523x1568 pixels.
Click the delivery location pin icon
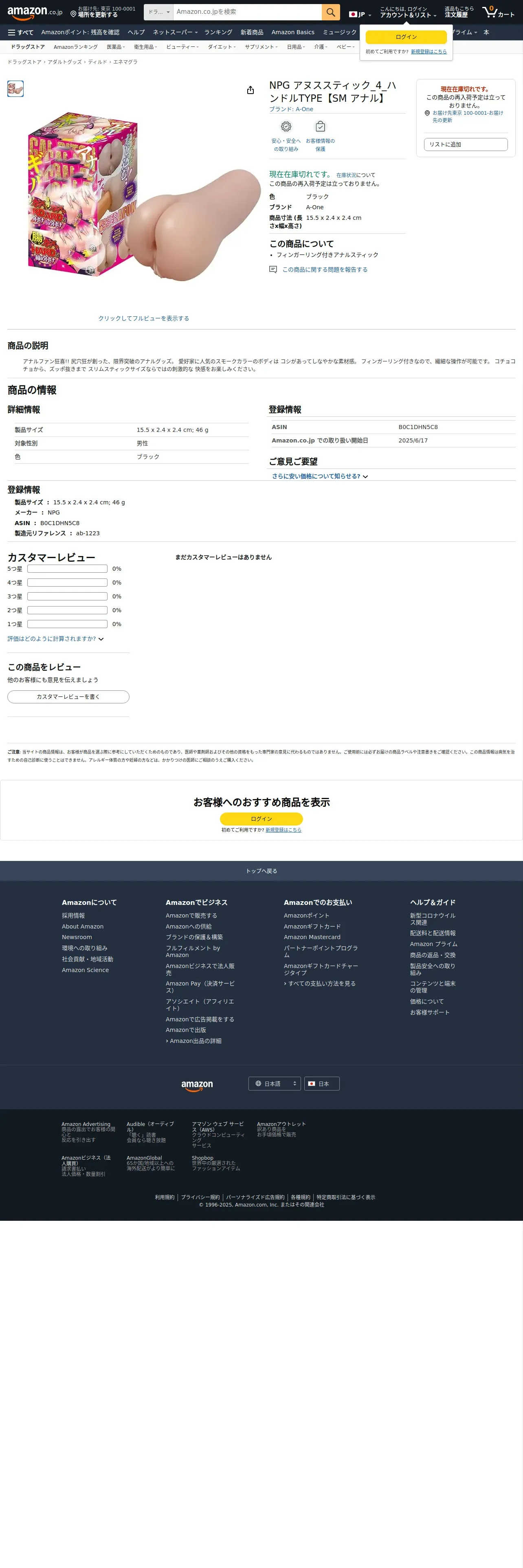pos(73,14)
